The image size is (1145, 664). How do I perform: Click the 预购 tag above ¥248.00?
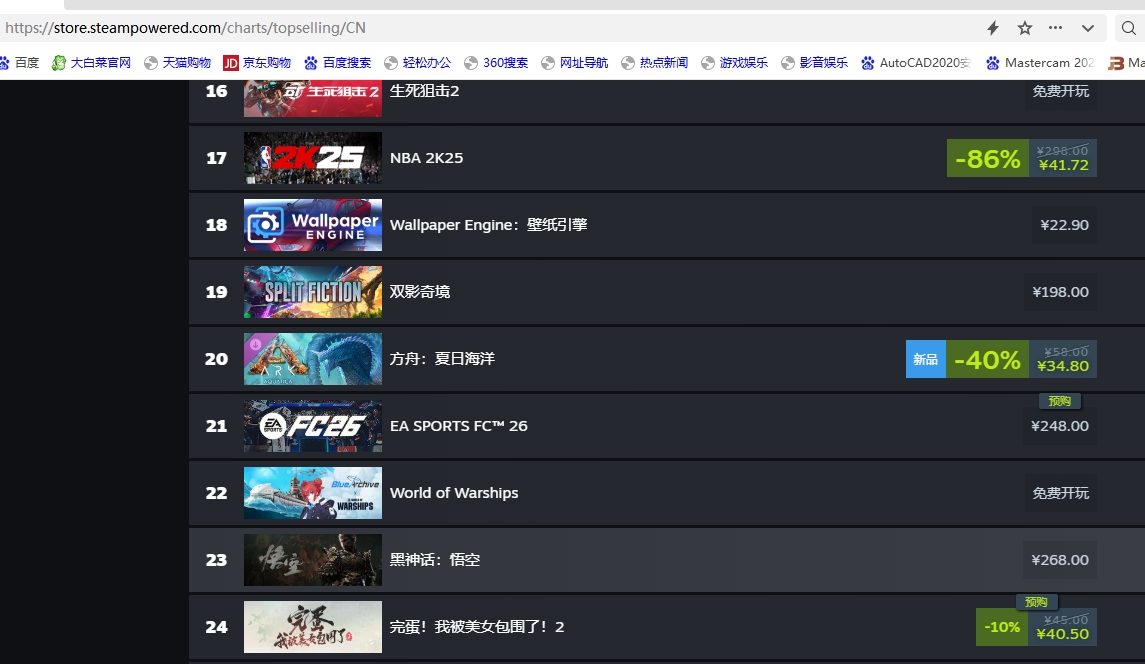pyautogui.click(x=1060, y=401)
